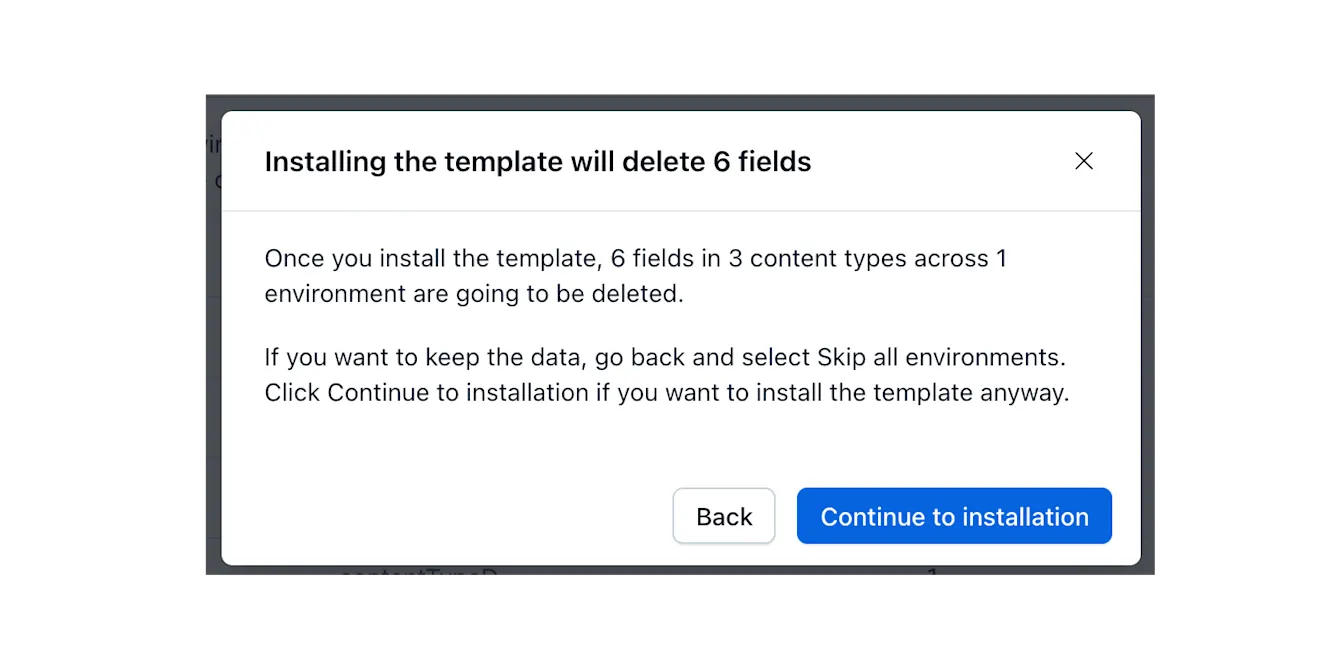This screenshot has width=1320, height=672.
Task: Click the count value beside contentTypeD
Action: [x=932, y=572]
